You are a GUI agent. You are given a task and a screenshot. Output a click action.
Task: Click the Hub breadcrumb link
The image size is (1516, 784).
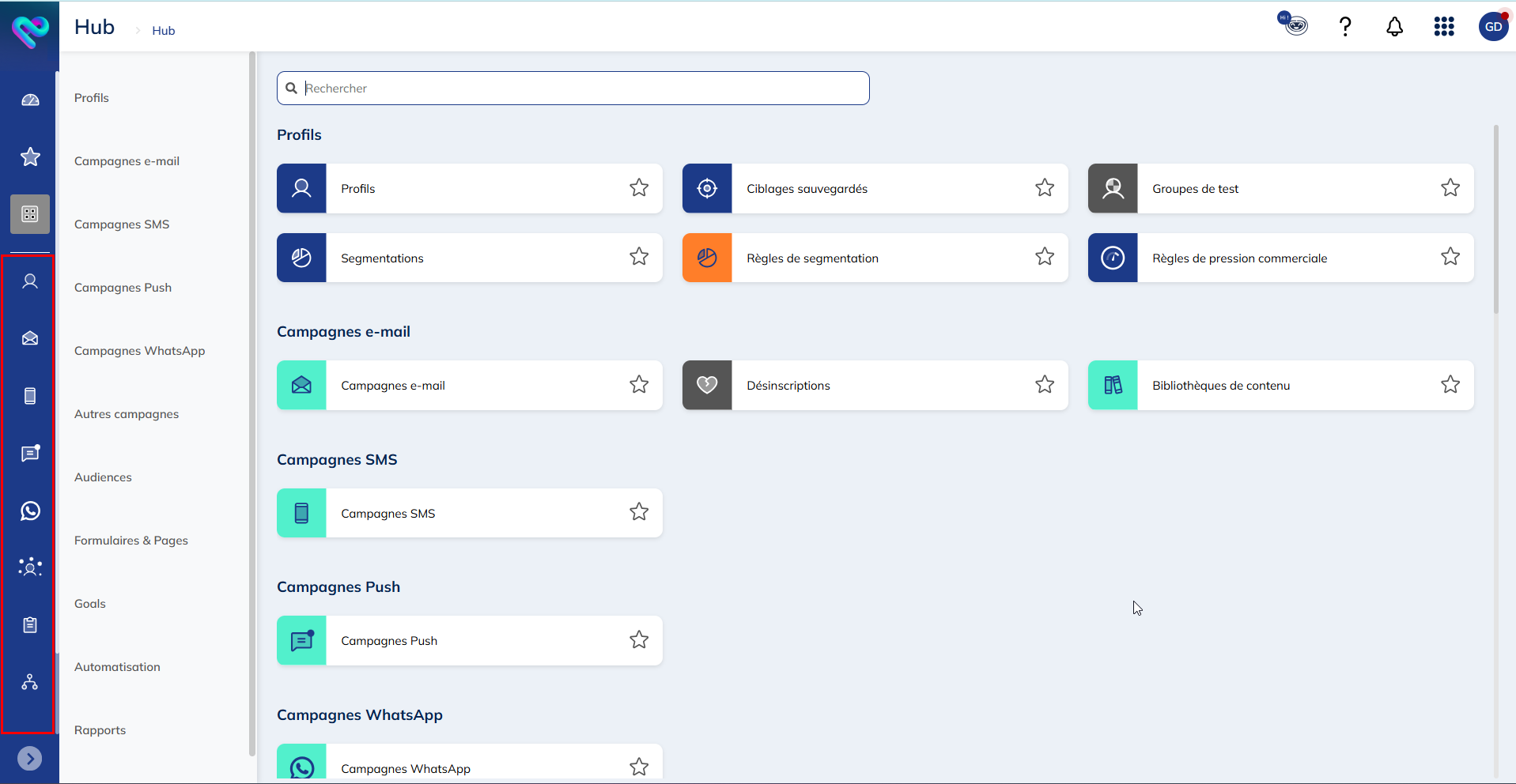[164, 31]
